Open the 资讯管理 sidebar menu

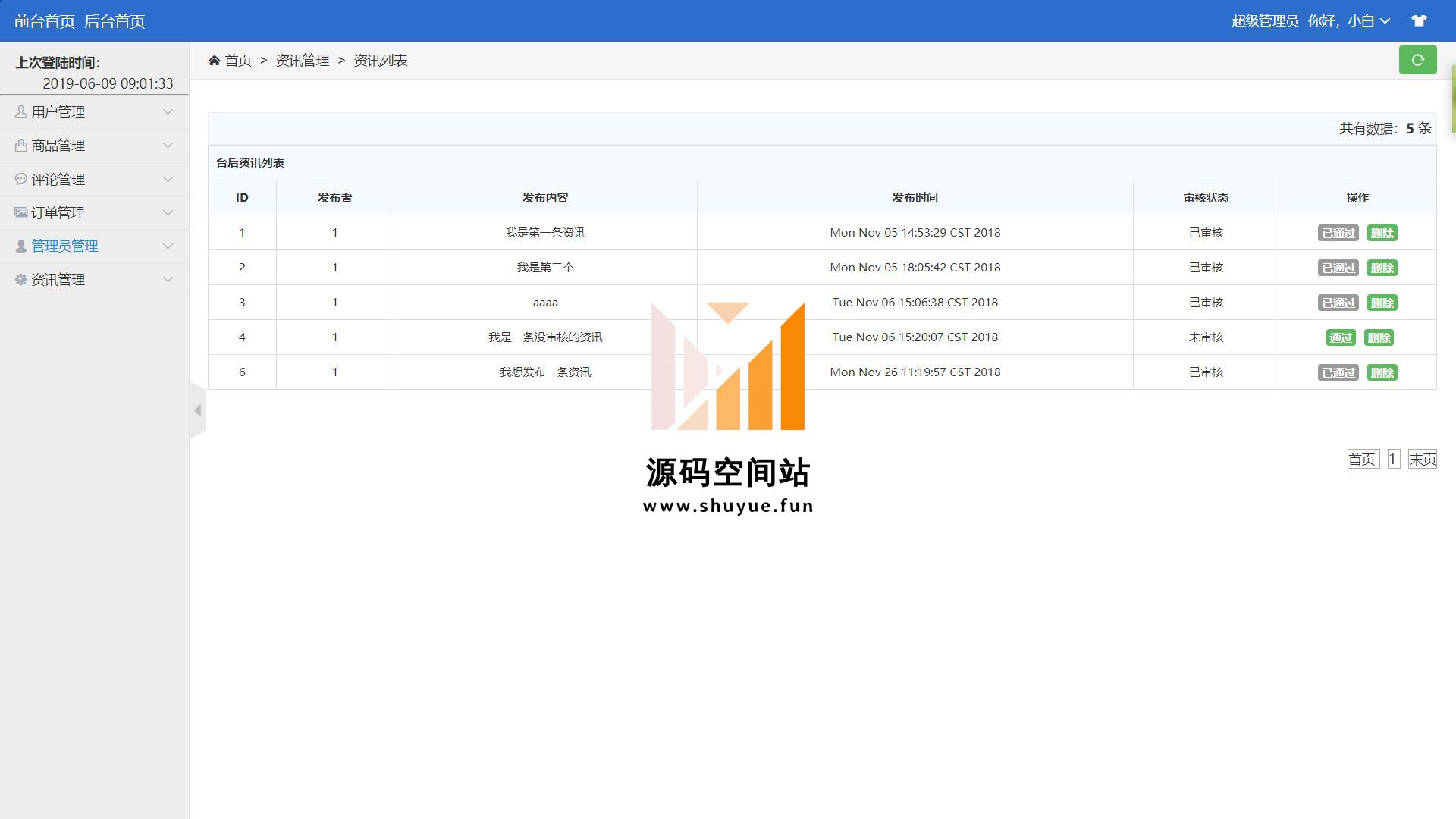(94, 279)
